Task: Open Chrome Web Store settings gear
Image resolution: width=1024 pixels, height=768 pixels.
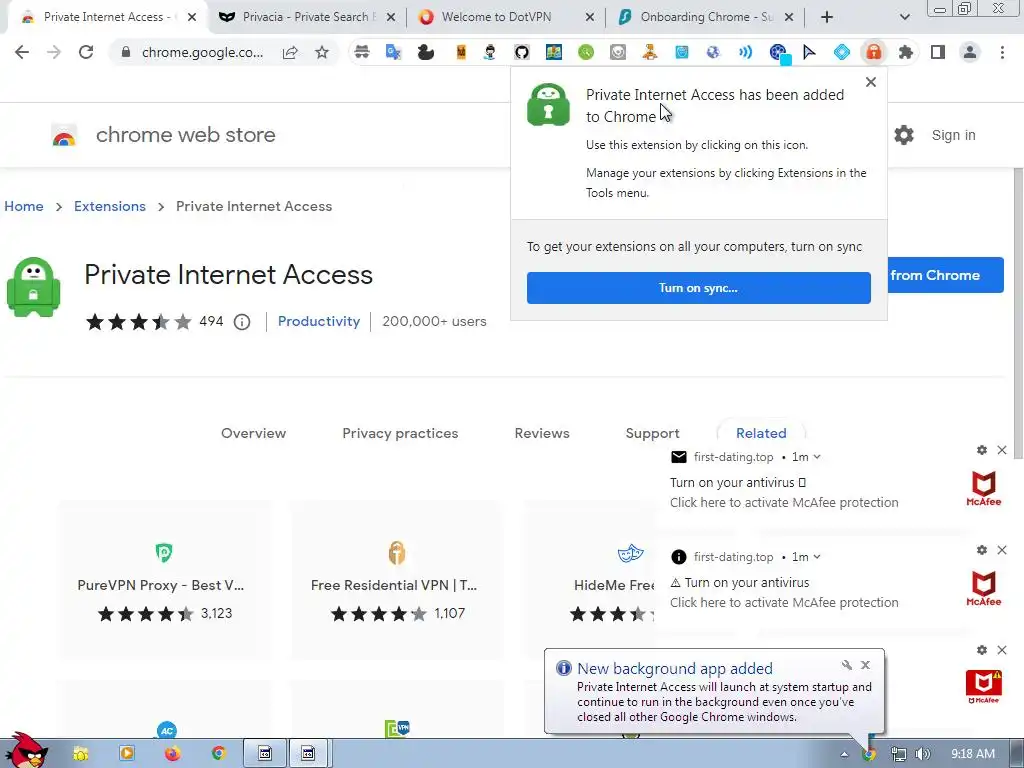Action: click(x=904, y=135)
